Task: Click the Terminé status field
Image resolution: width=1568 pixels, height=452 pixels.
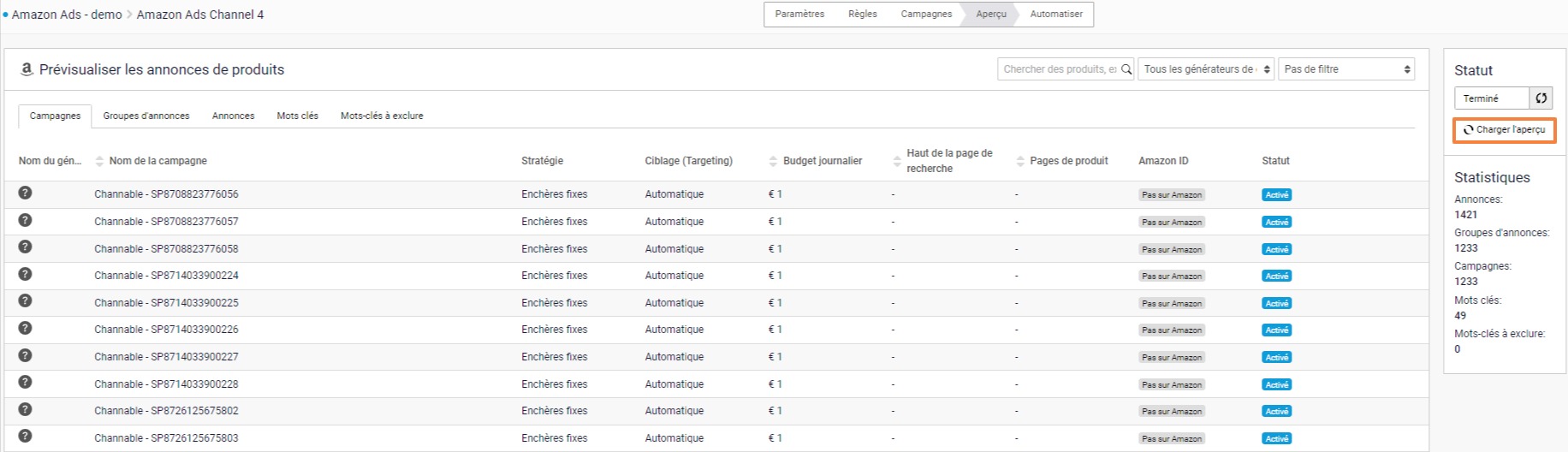Action: point(1492,98)
